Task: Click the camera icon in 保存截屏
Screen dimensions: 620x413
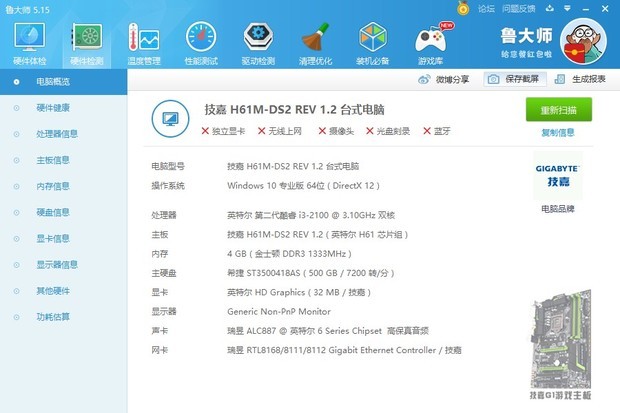Action: [x=493, y=79]
